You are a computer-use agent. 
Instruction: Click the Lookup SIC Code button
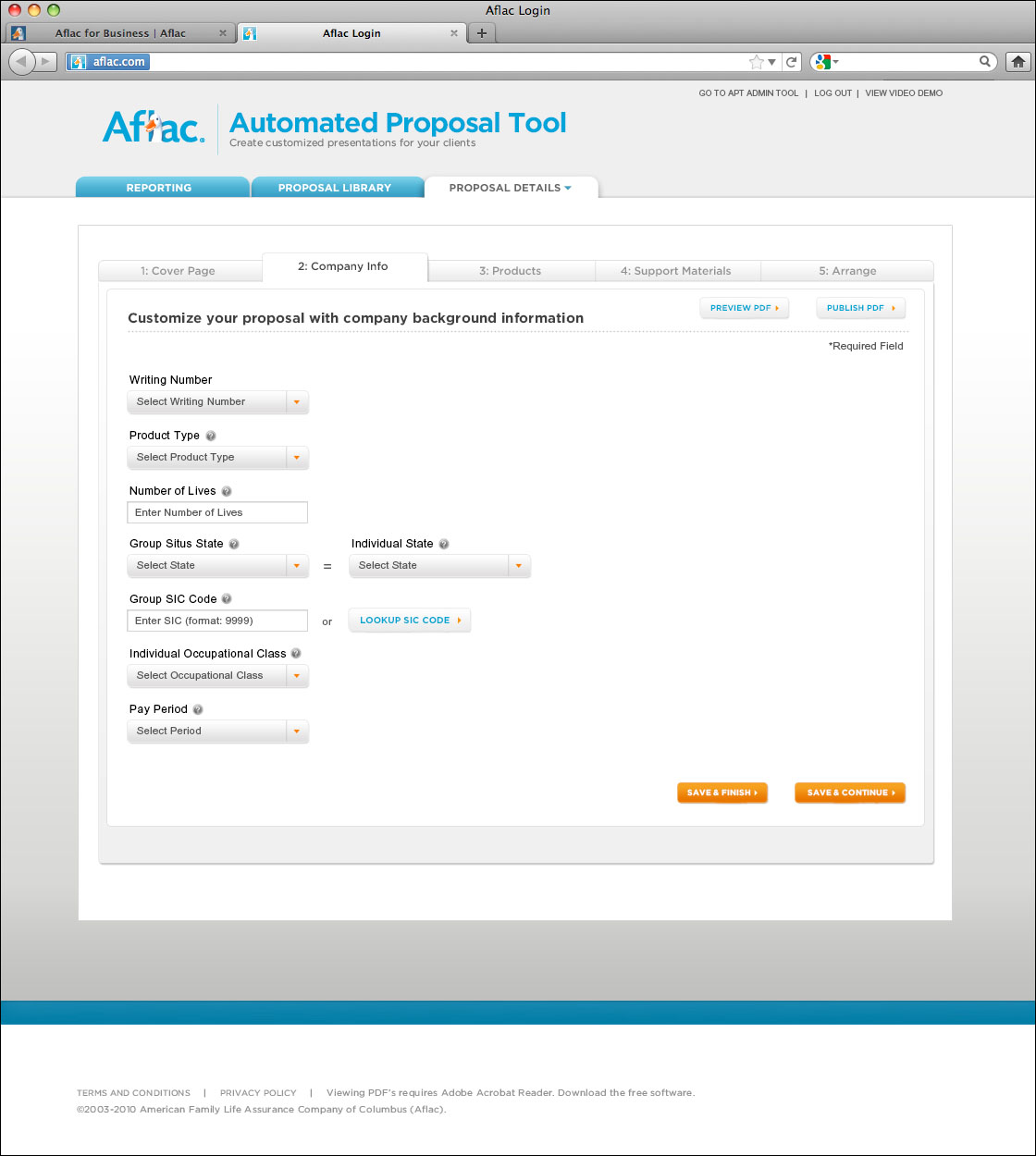point(410,621)
